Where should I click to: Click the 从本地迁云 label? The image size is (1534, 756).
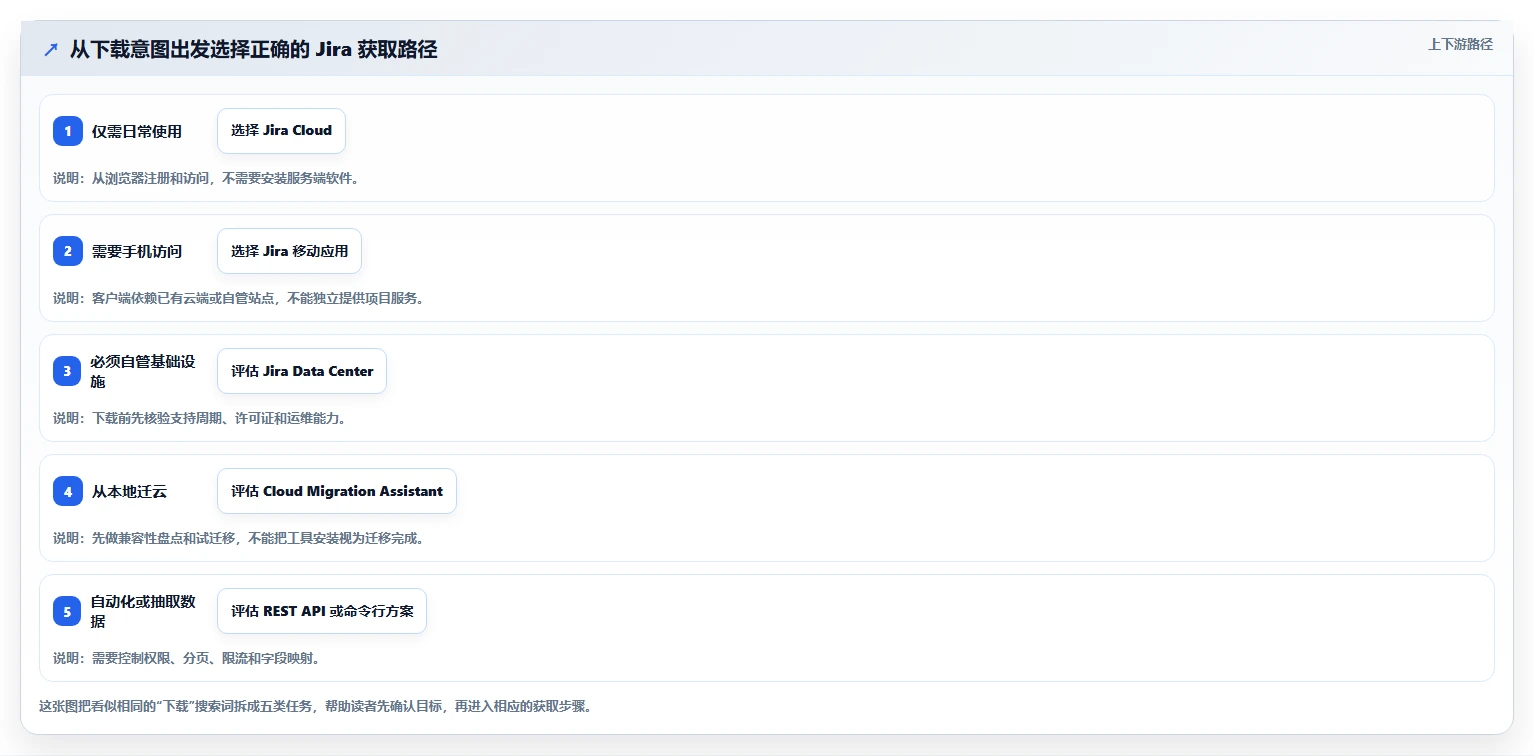129,491
